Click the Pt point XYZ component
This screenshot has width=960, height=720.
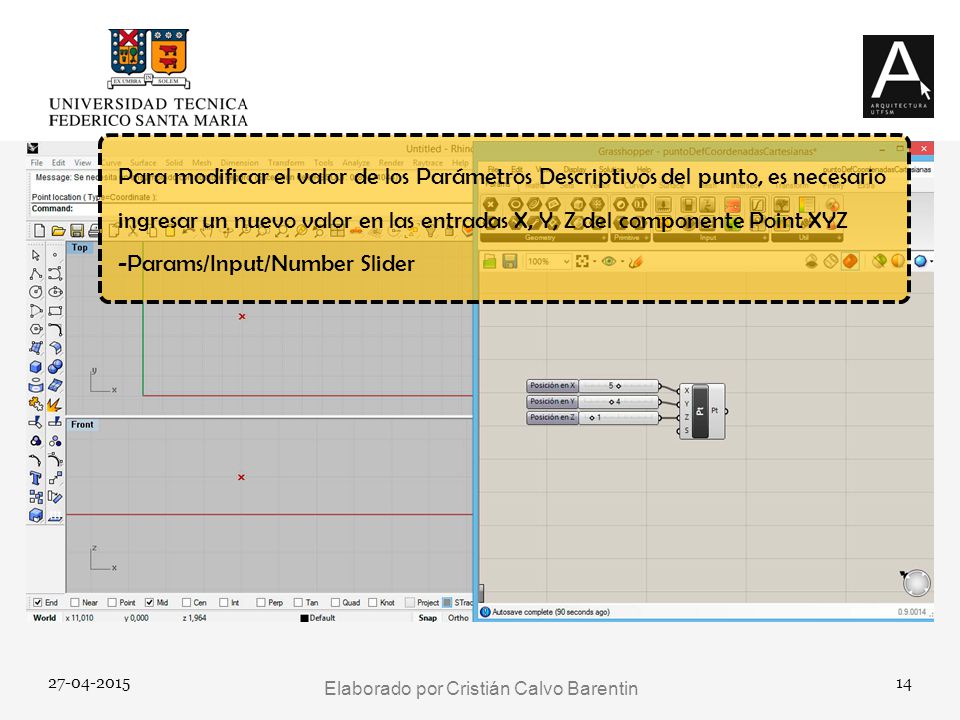click(702, 411)
